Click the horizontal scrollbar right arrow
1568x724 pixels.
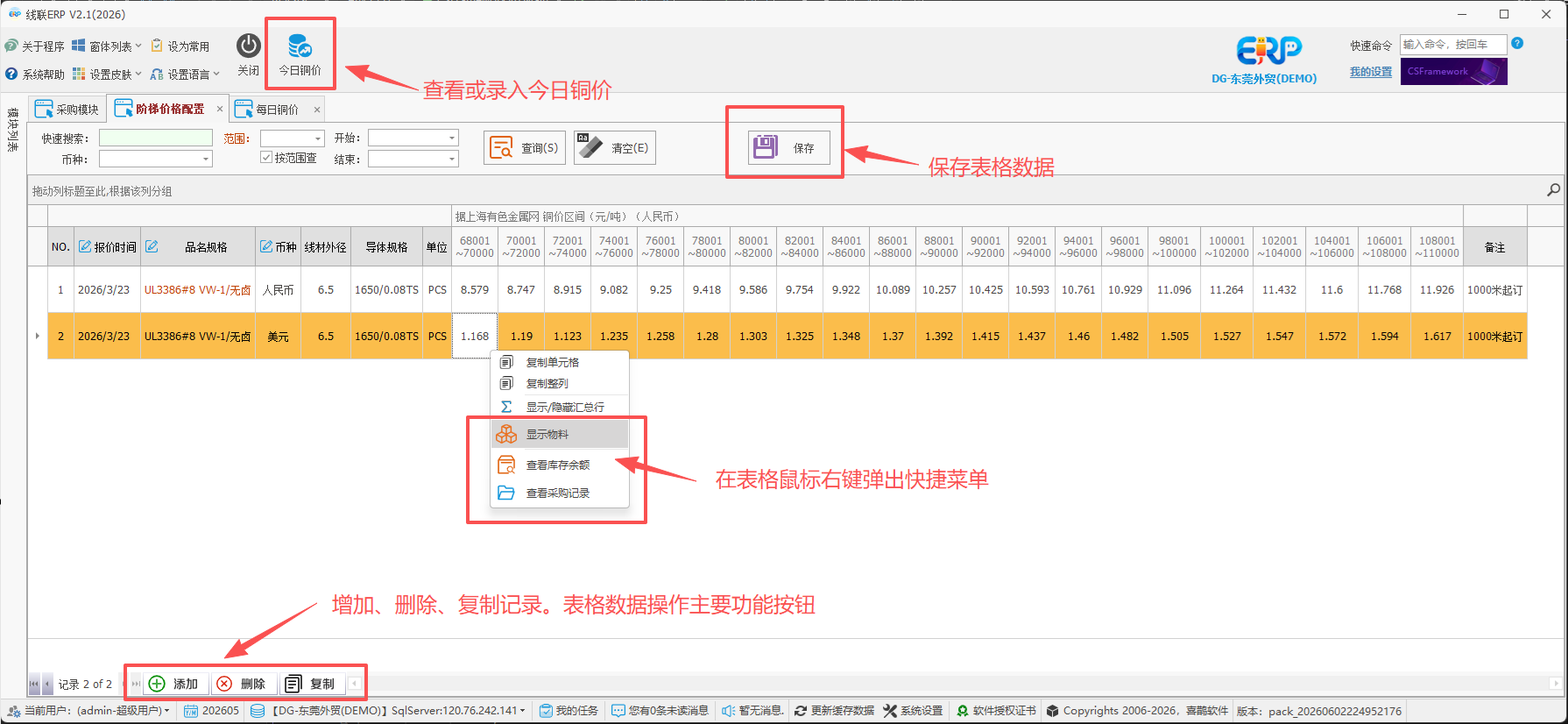[x=1555, y=684]
